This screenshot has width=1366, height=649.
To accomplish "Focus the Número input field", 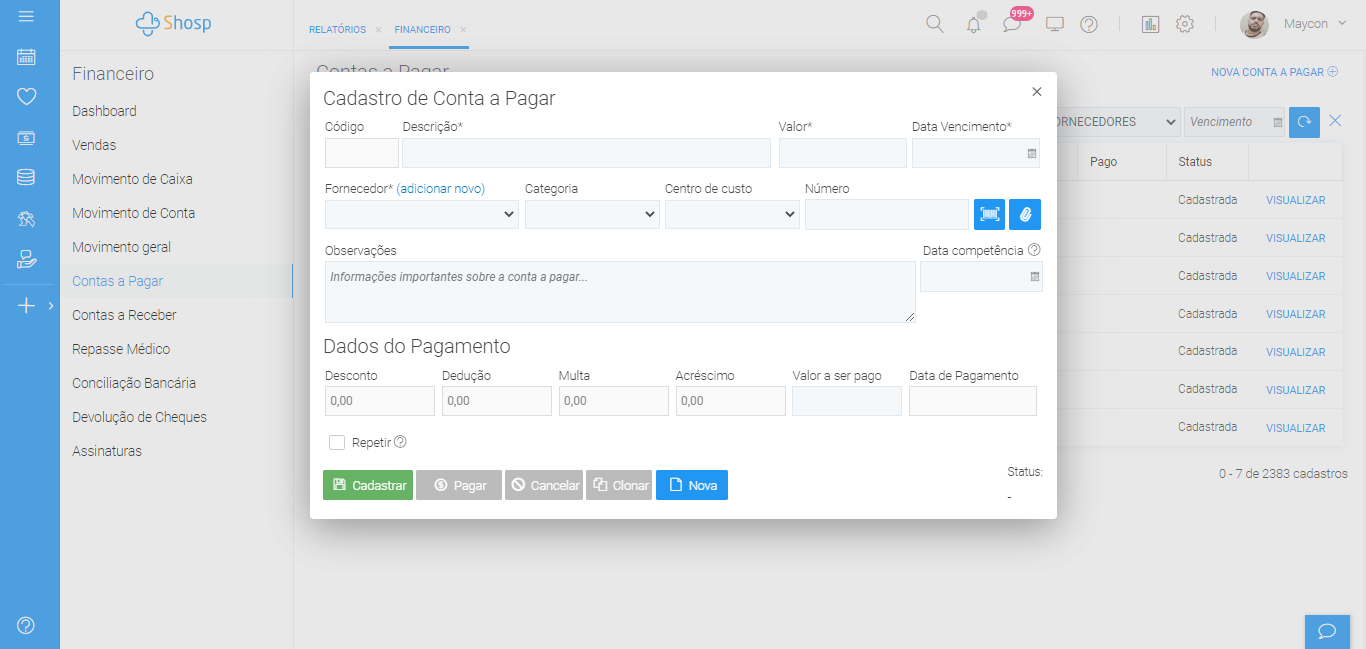I will 887,214.
